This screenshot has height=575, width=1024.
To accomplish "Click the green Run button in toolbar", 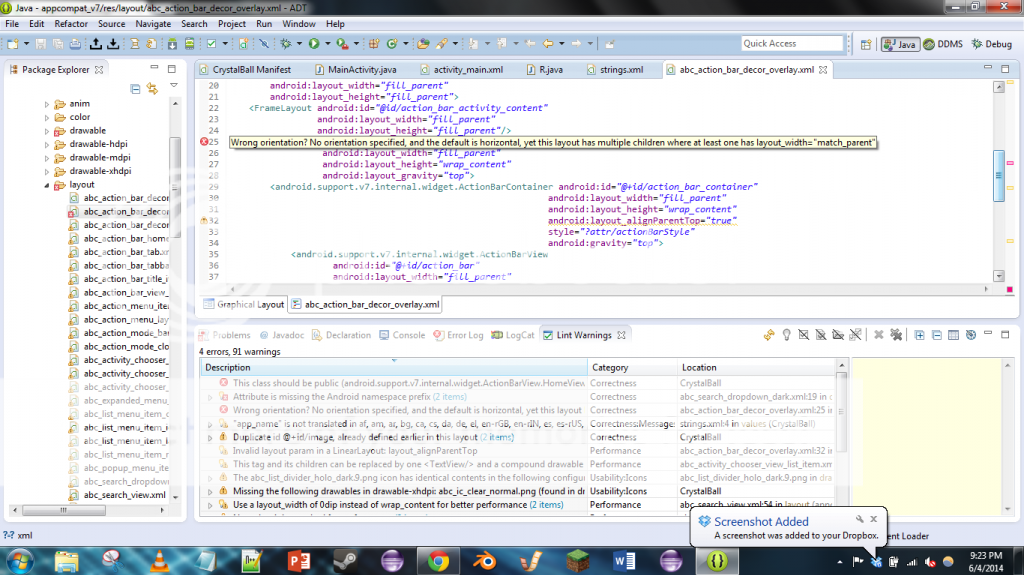I will click(x=313, y=44).
